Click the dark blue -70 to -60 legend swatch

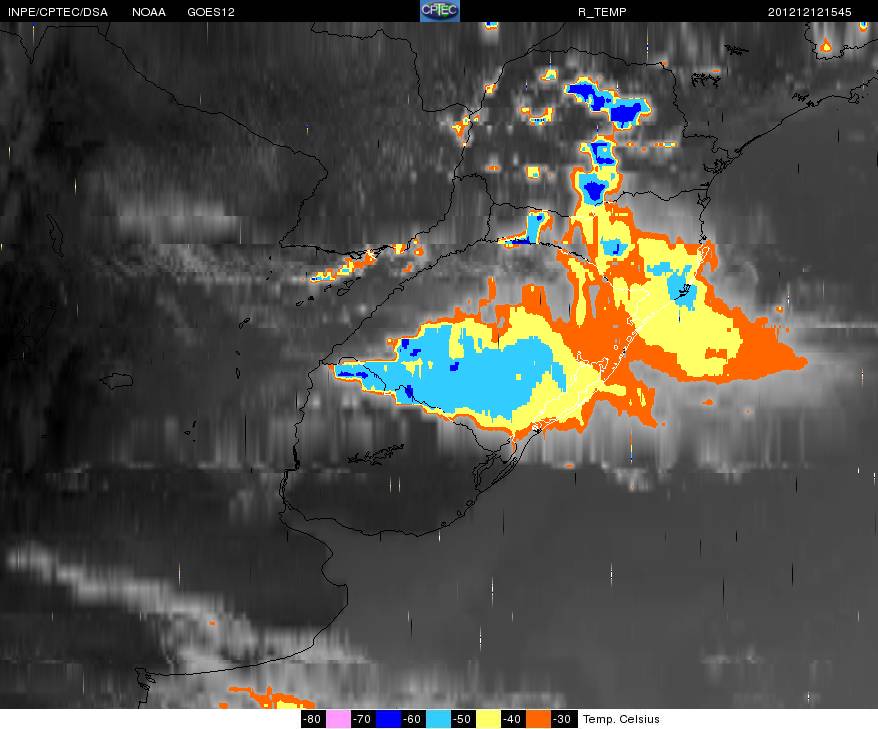coord(388,719)
